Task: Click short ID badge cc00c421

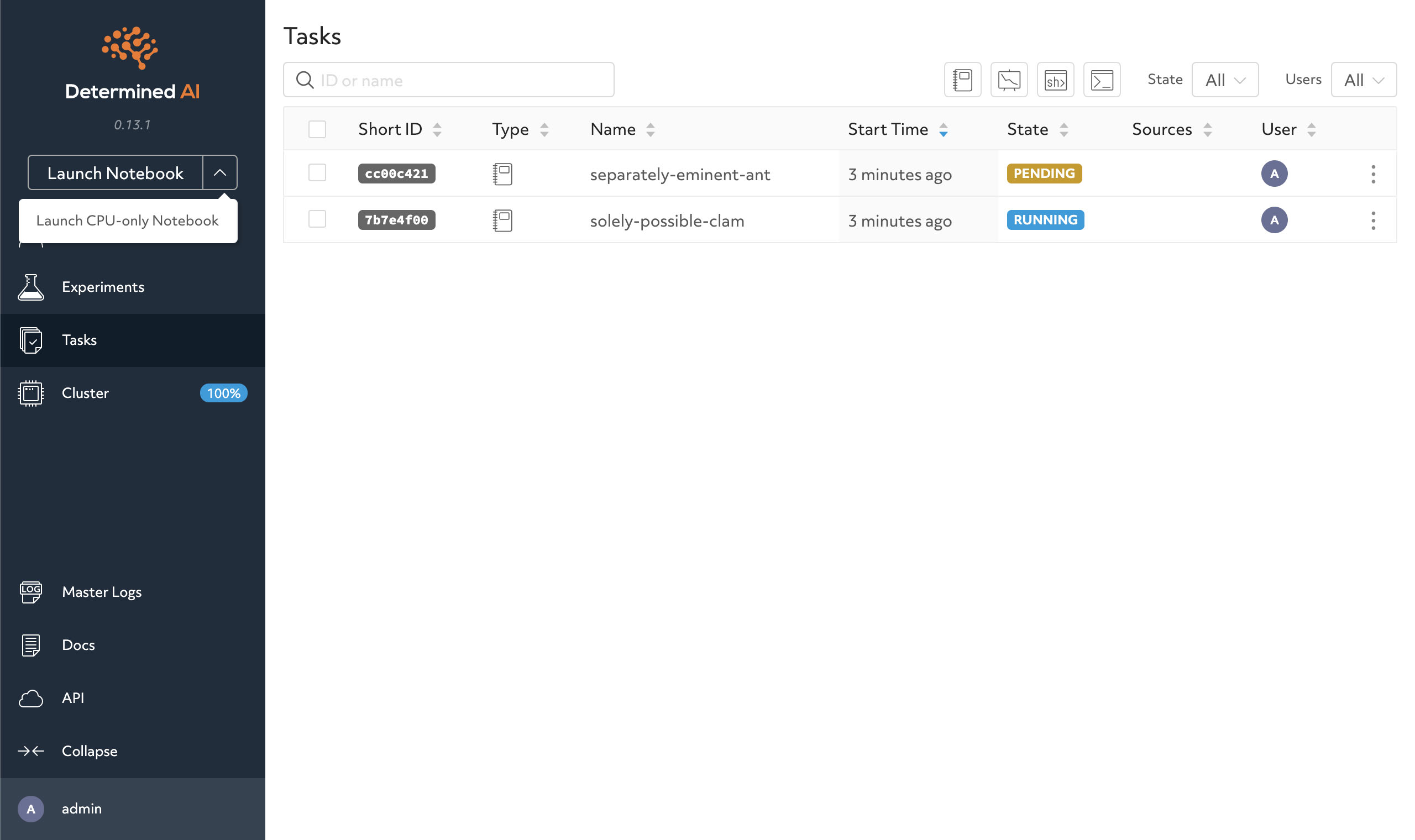Action: pos(397,174)
